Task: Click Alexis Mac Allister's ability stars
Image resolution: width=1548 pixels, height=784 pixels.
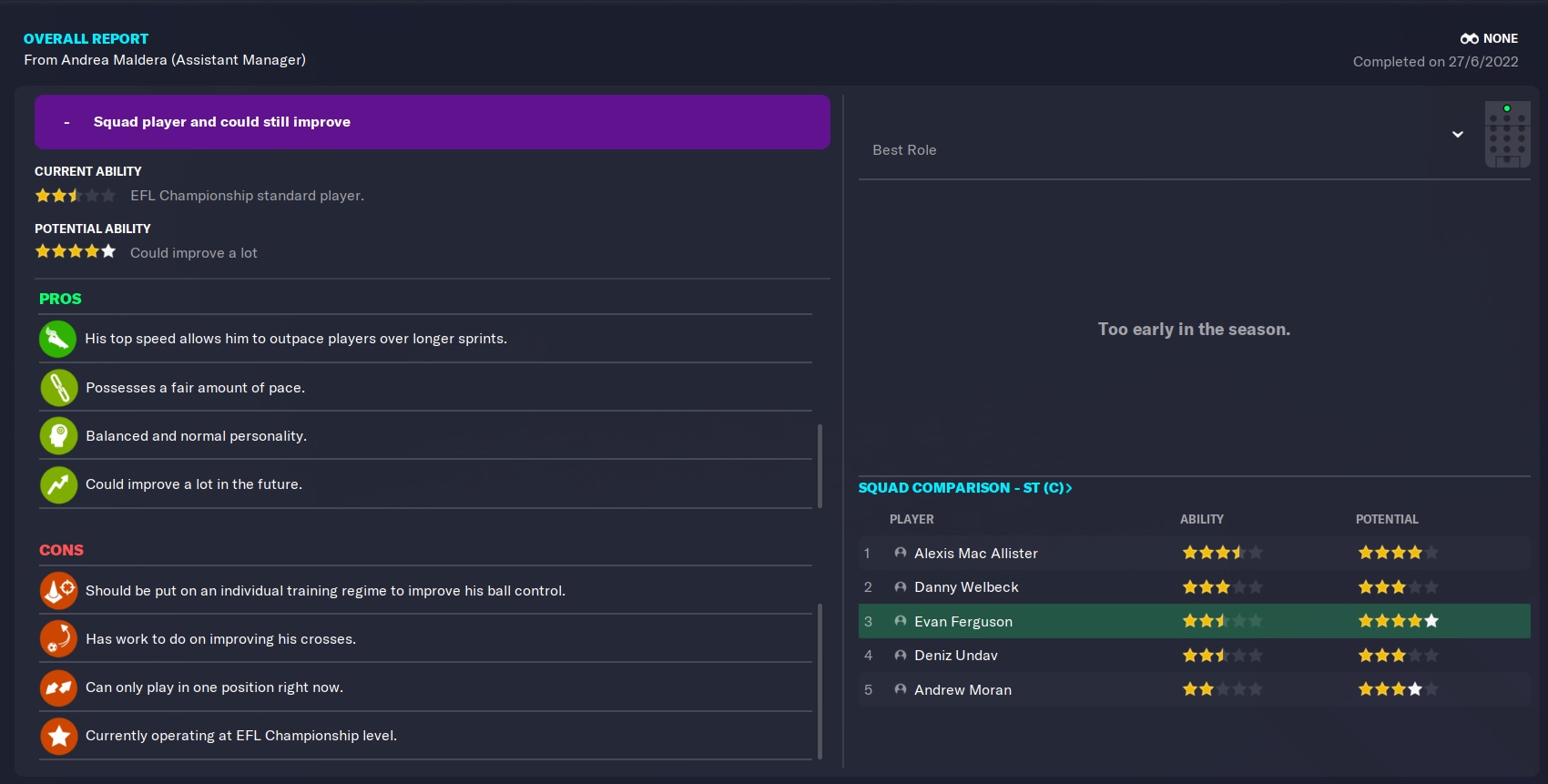Action: tap(1222, 553)
